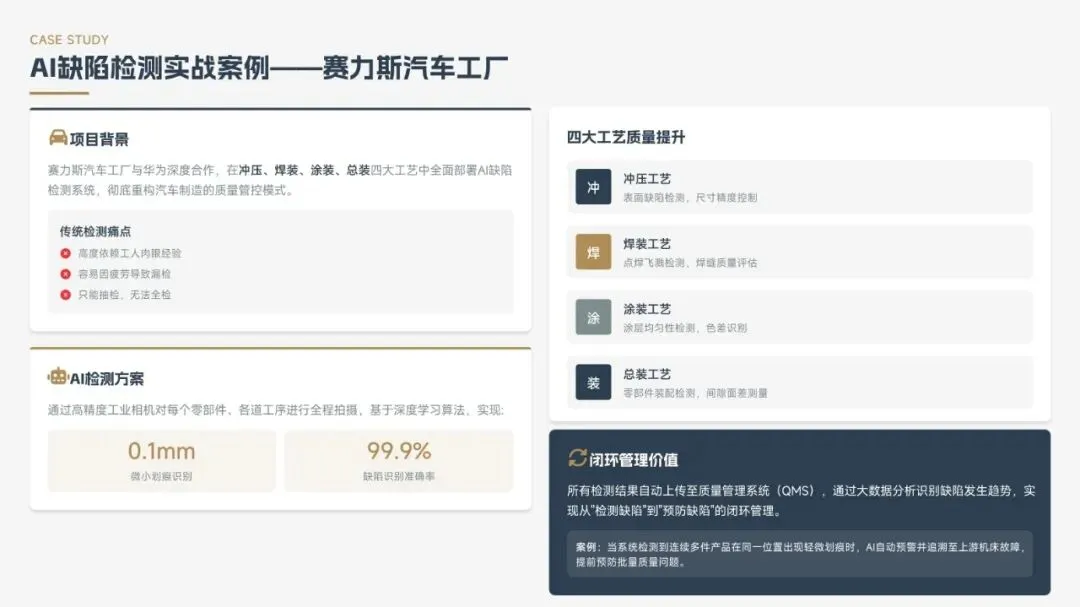
Task: Click the text 点焊飞溅检测, 焊缝质量评估
Action: (690, 263)
